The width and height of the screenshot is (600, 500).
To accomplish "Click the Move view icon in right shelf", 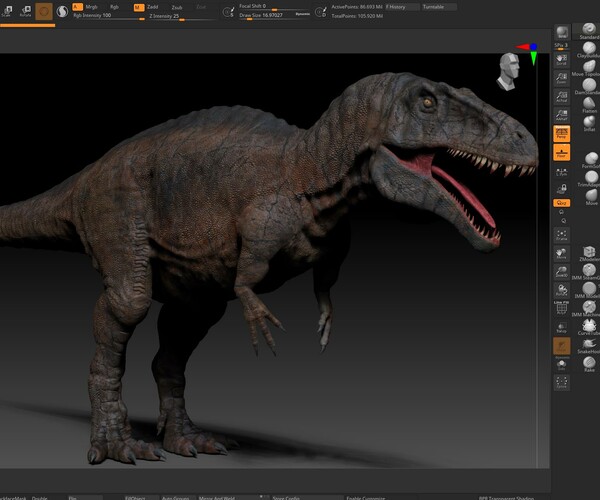I will [561, 254].
